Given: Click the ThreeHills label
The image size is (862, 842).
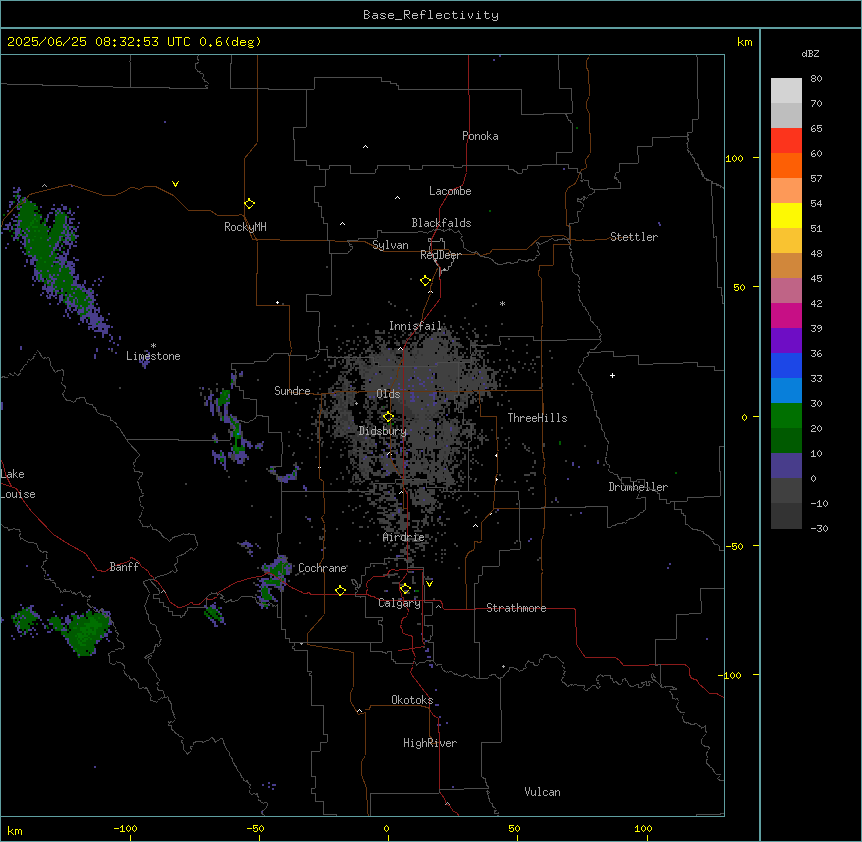Looking at the screenshot, I should coord(537,418).
